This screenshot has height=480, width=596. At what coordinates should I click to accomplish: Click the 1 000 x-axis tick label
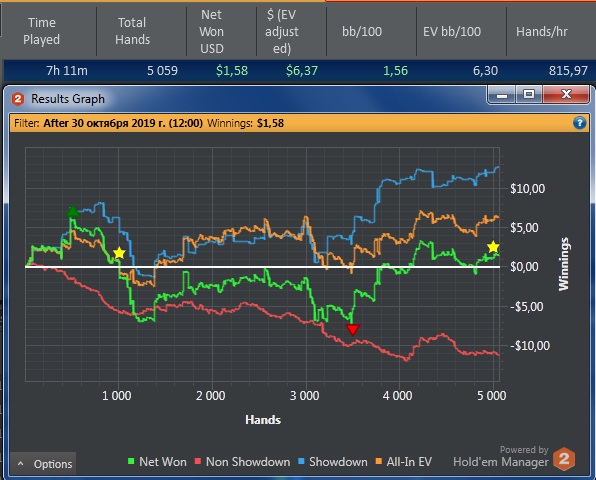pyautogui.click(x=117, y=396)
